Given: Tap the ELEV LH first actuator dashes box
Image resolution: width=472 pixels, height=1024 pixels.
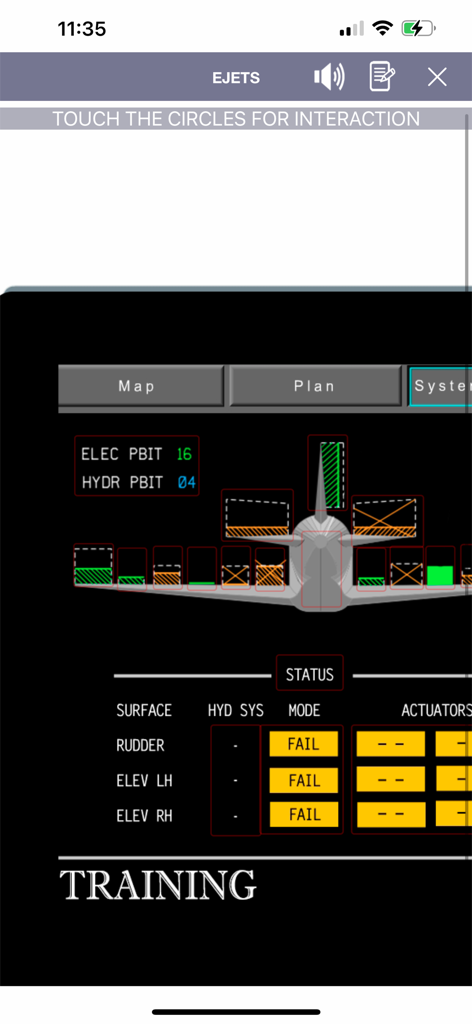Looking at the screenshot, I should [390, 780].
